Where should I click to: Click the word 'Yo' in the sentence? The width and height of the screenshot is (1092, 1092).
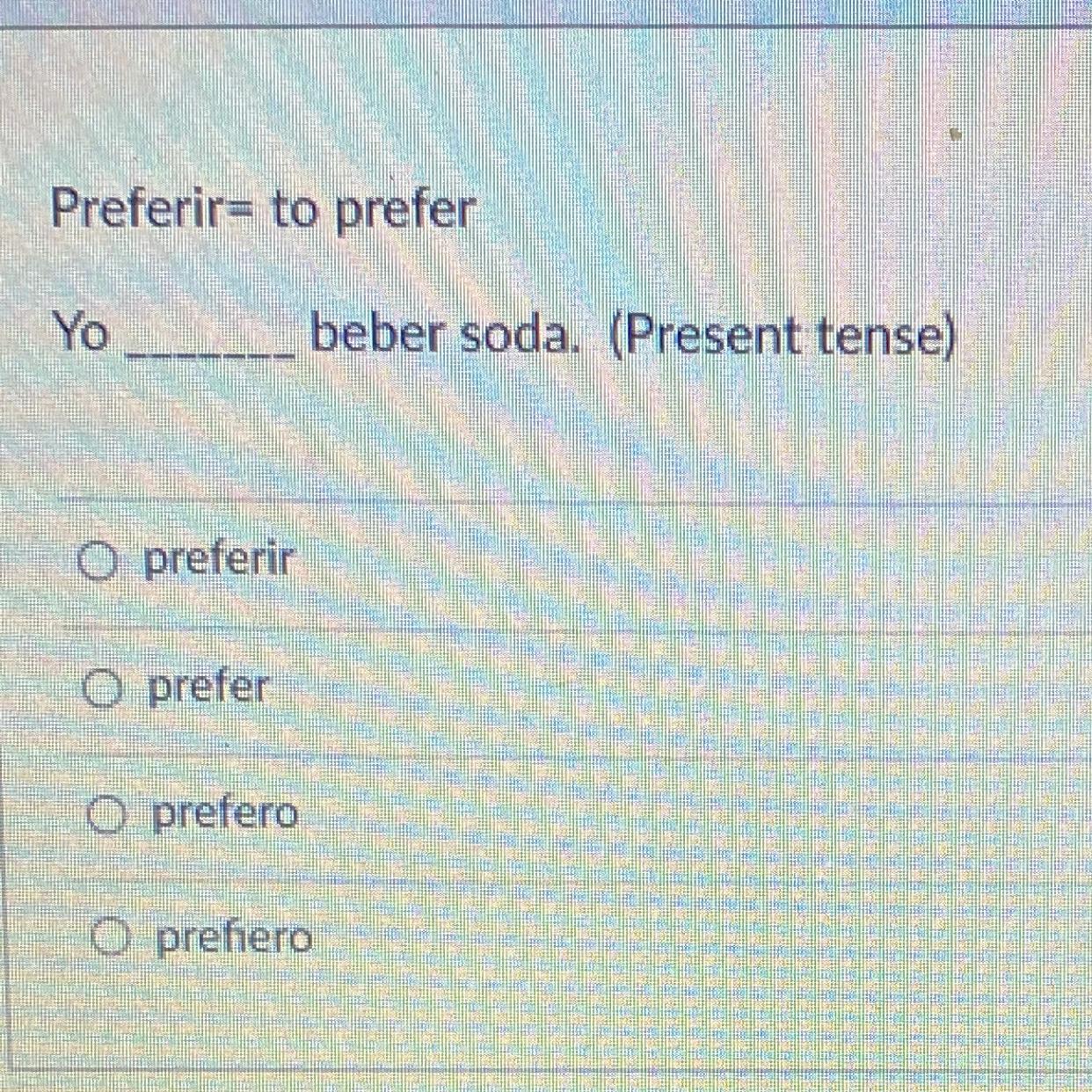[80, 333]
